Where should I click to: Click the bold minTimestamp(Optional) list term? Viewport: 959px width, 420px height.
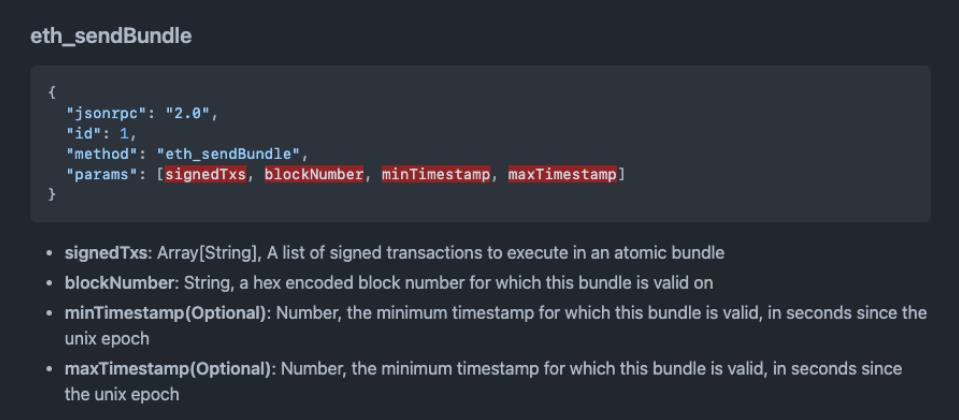tap(166, 313)
